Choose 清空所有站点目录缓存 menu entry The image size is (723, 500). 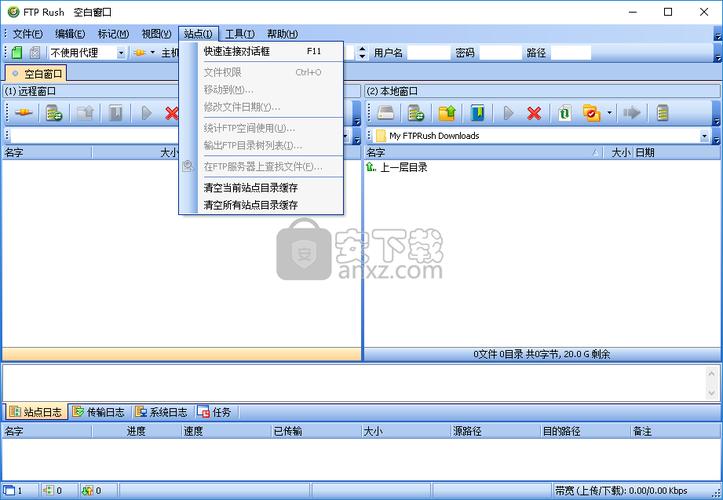click(271, 205)
